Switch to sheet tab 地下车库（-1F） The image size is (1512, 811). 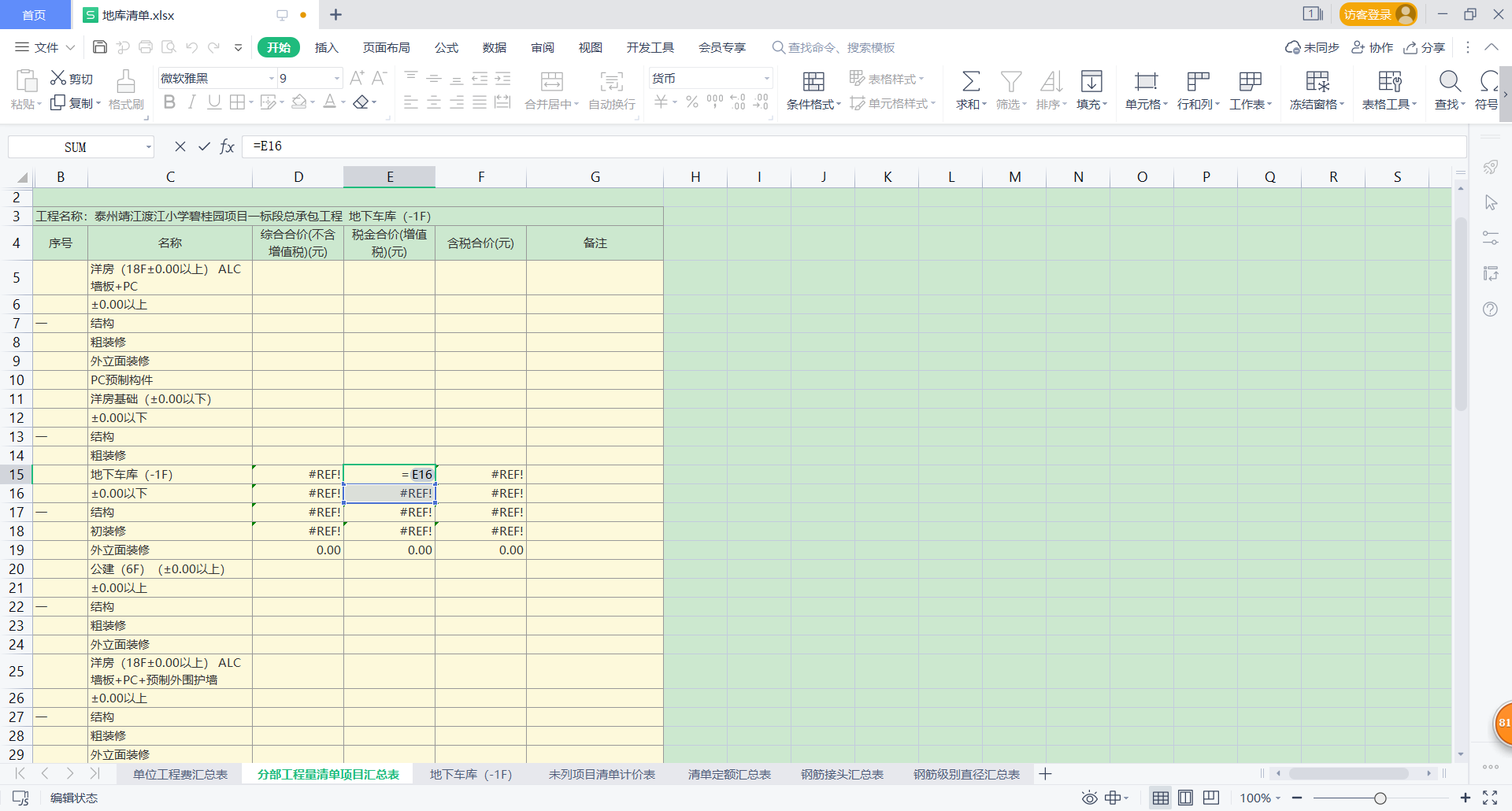pyautogui.click(x=471, y=774)
